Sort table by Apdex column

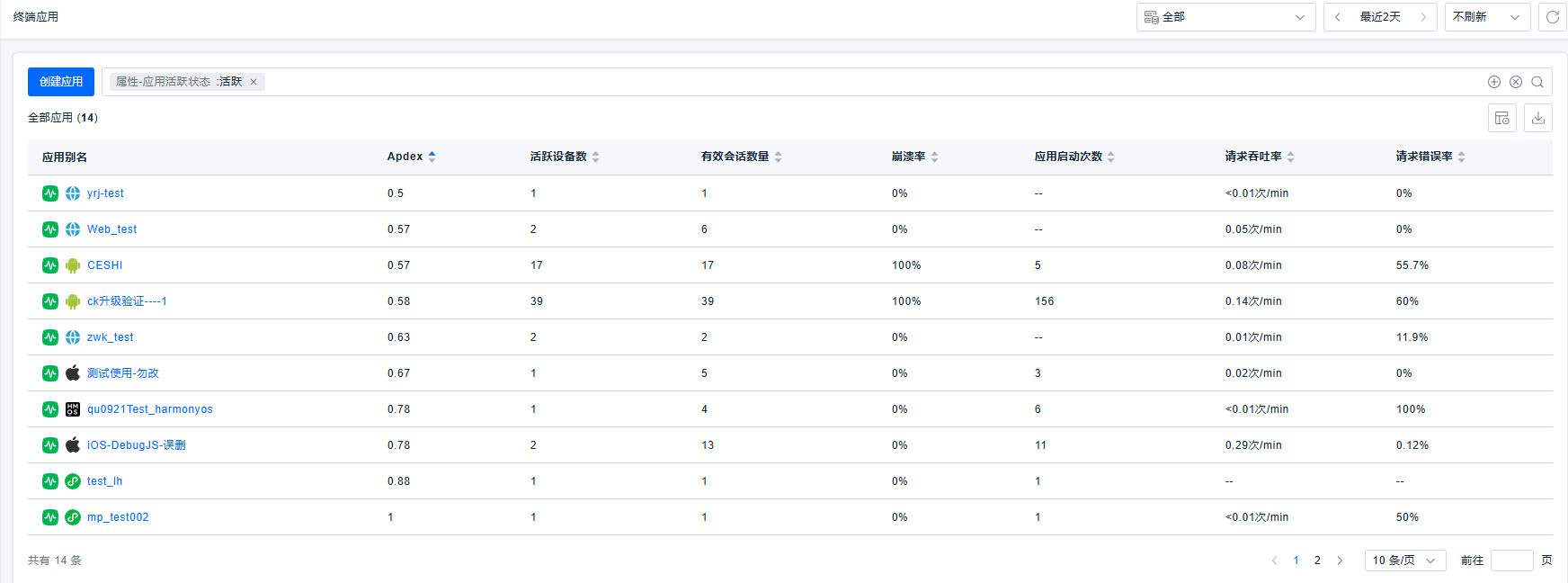[432, 157]
